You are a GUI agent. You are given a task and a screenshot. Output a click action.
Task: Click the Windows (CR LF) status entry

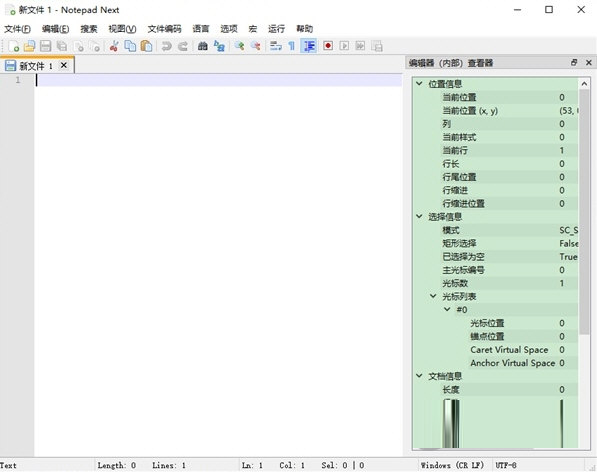(x=452, y=465)
